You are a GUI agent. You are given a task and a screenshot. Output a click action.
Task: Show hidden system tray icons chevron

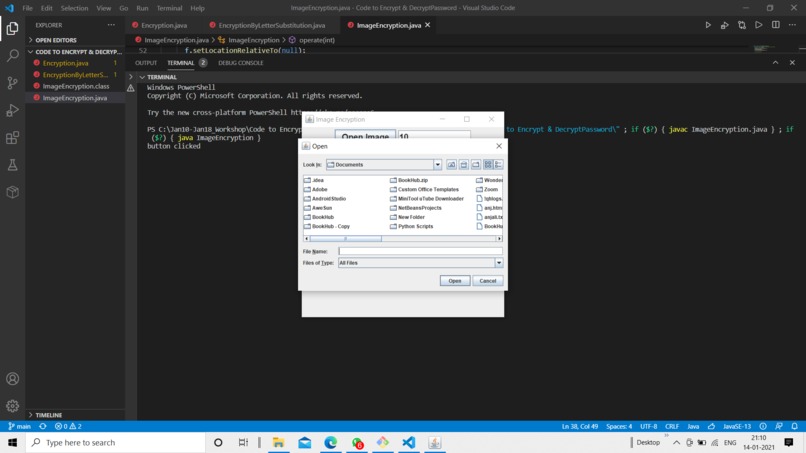676,442
